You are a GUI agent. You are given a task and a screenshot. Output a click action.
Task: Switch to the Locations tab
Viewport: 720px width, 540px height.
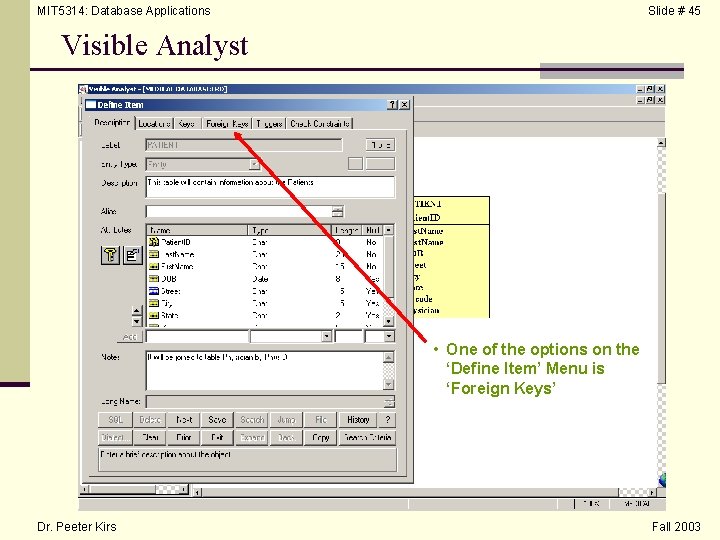pyautogui.click(x=154, y=124)
